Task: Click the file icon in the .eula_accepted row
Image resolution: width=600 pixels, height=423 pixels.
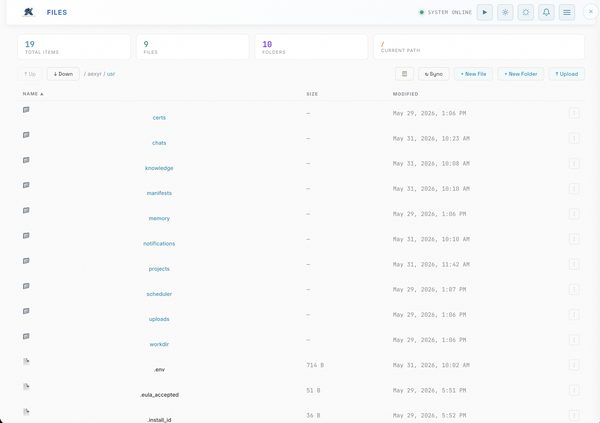Action: point(26,387)
